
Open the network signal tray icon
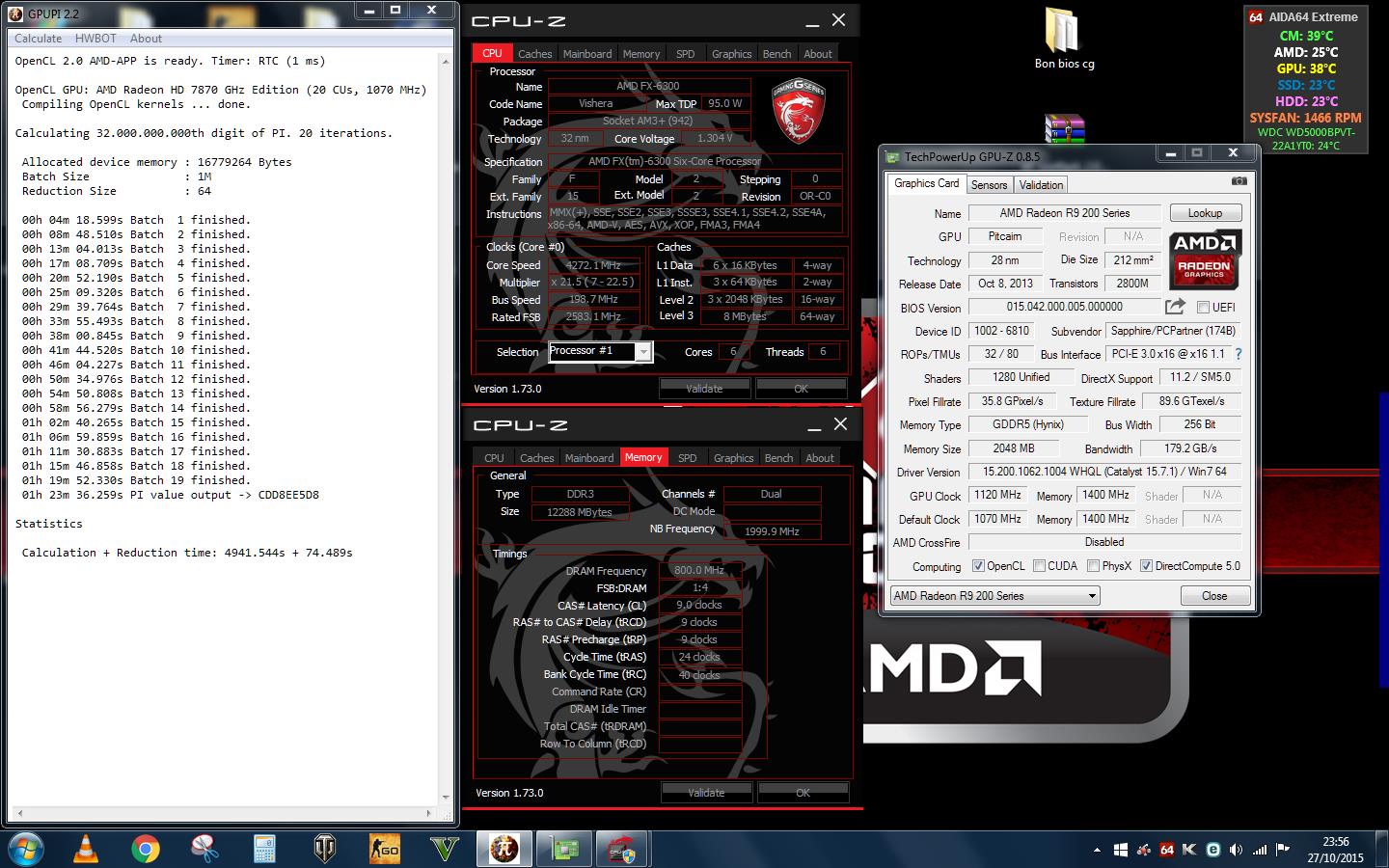[x=1260, y=850]
